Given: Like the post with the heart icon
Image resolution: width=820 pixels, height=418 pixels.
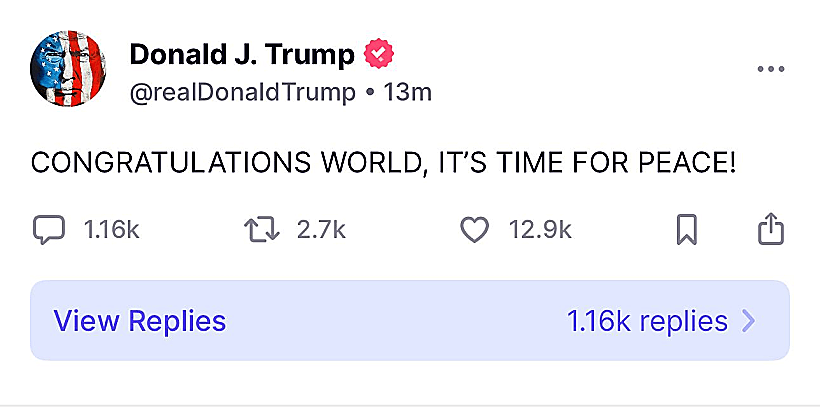Looking at the screenshot, I should coord(474,230).
